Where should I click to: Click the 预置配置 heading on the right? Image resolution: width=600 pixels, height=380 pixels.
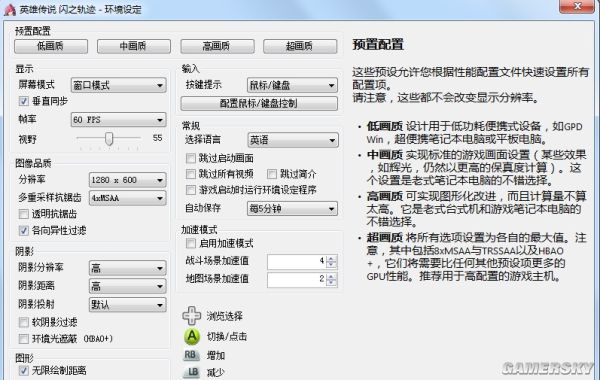(378, 44)
